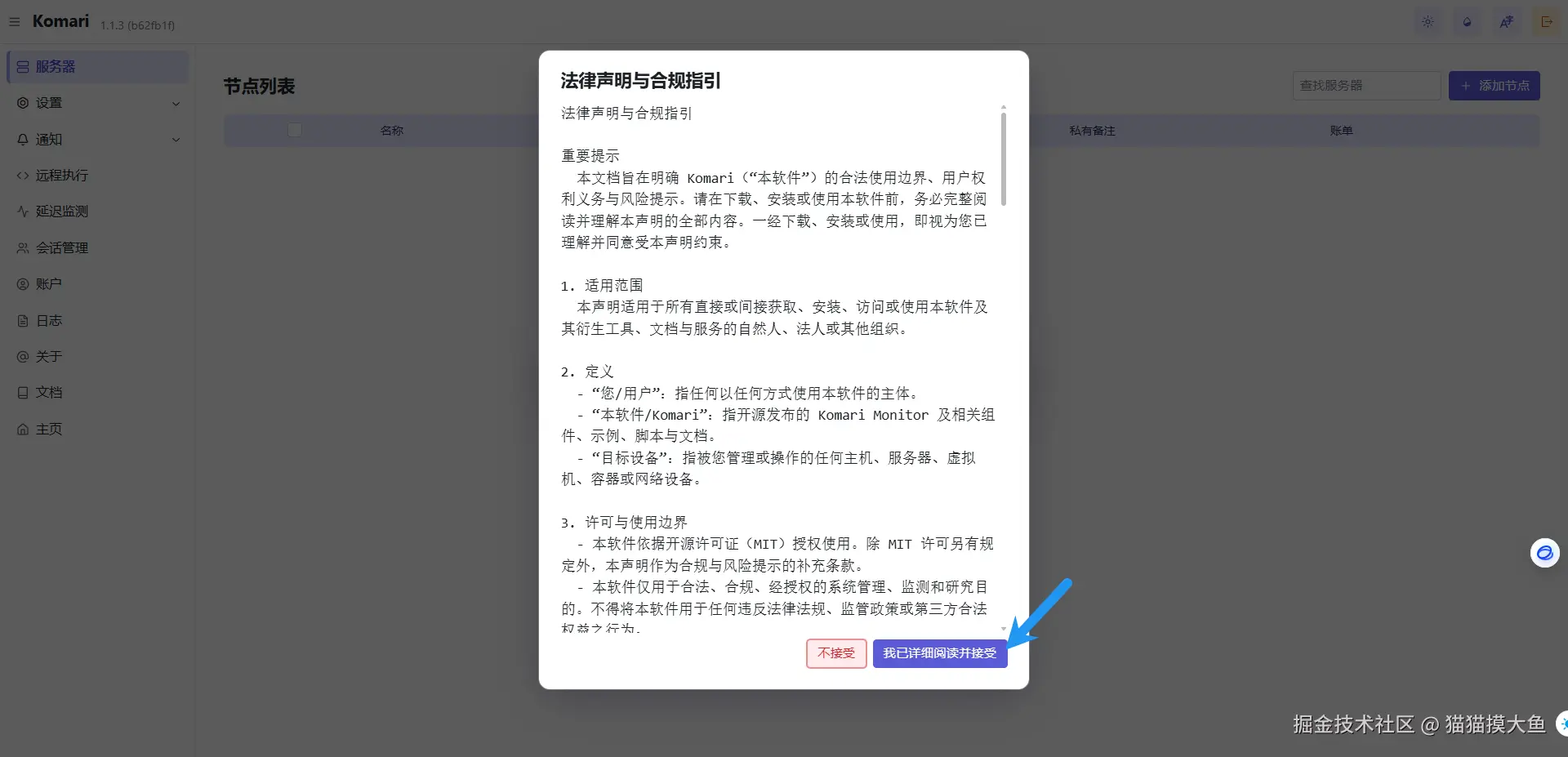
Task: Accept with 我已详细阅读并接受 button
Action: point(940,653)
